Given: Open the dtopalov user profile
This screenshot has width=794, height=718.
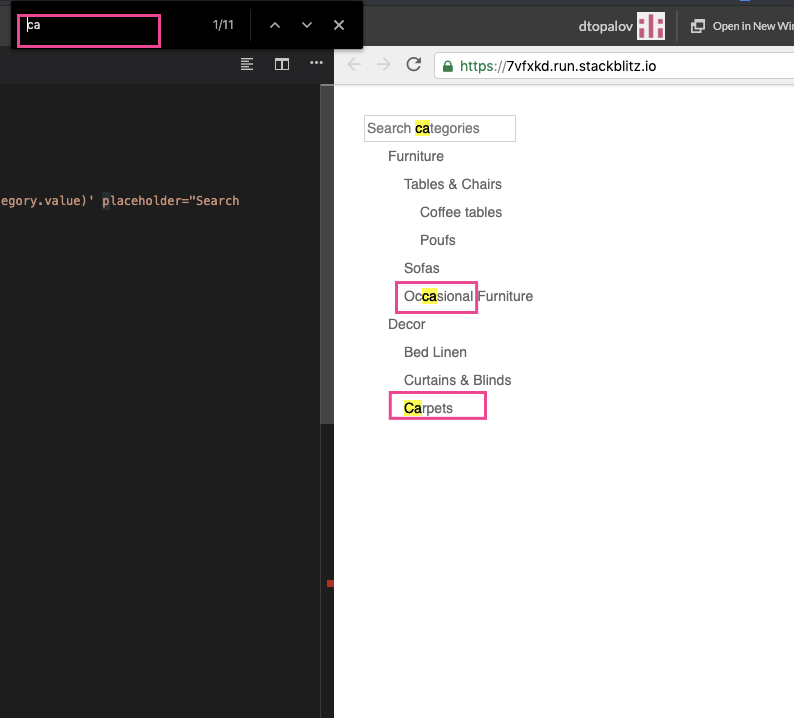Looking at the screenshot, I should click(605, 26).
